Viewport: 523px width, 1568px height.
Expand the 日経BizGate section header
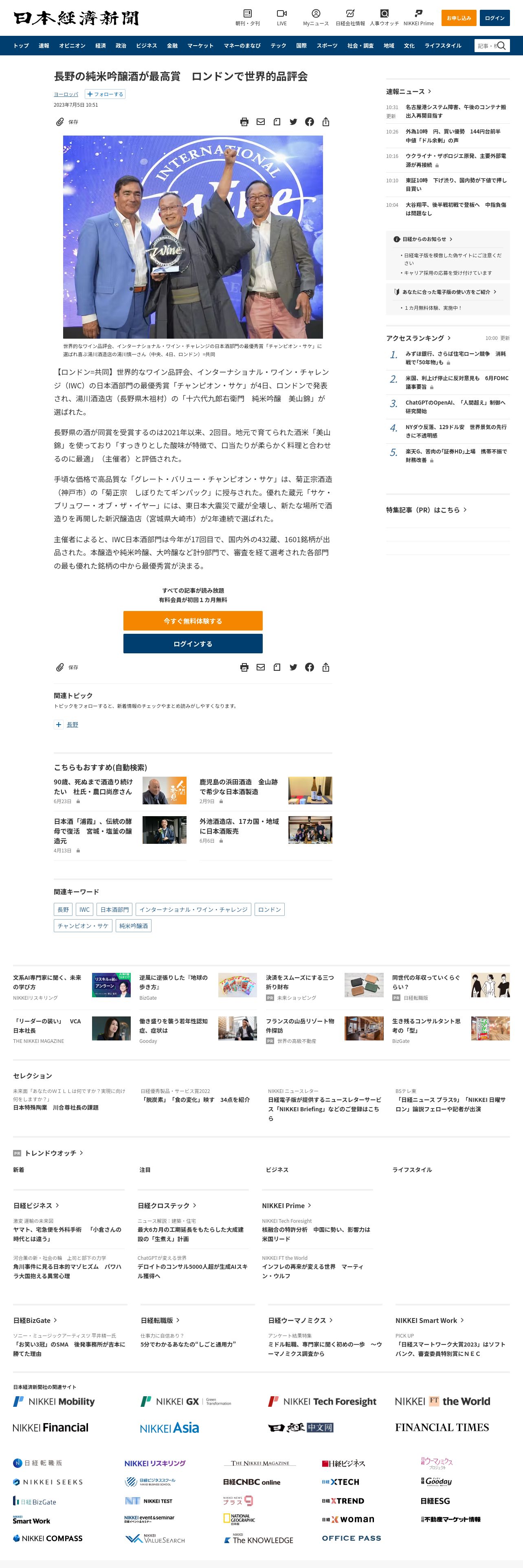coord(35,1320)
